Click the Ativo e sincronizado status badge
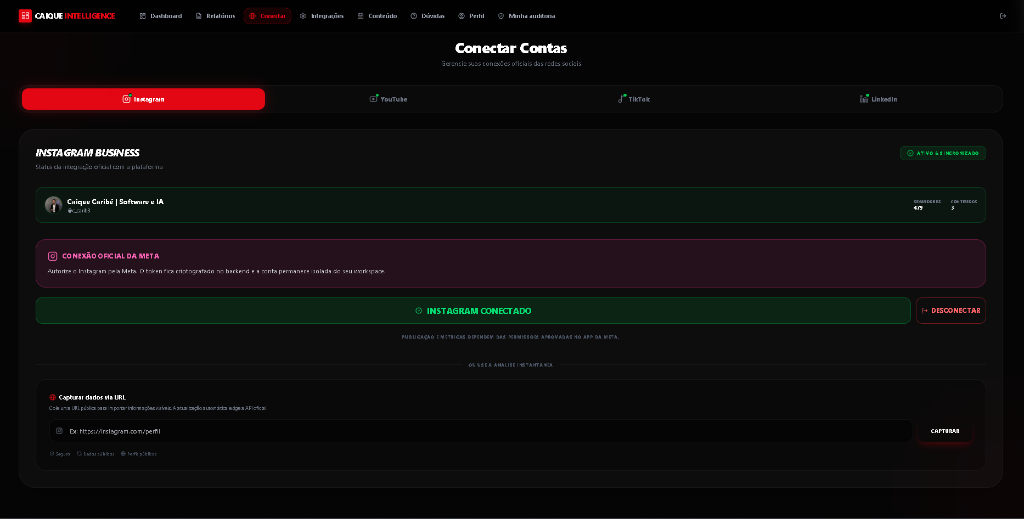The image size is (1024, 519). pos(942,153)
